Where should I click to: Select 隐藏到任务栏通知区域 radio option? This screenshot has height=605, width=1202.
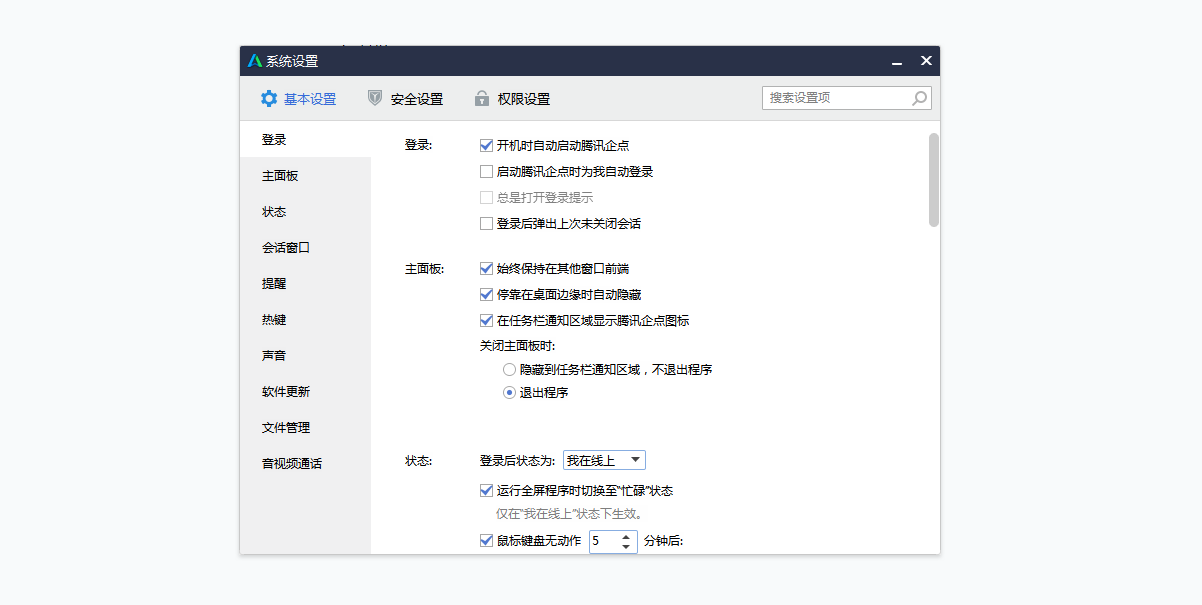point(509,369)
